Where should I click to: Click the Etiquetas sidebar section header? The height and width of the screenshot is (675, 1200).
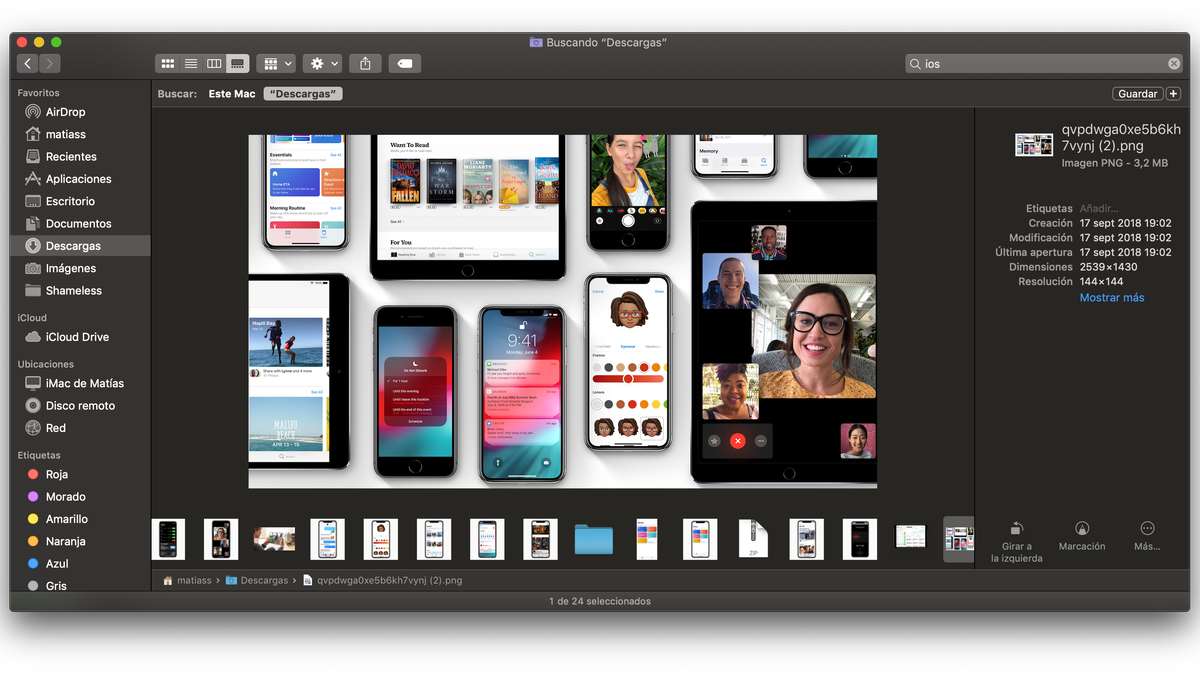39,455
